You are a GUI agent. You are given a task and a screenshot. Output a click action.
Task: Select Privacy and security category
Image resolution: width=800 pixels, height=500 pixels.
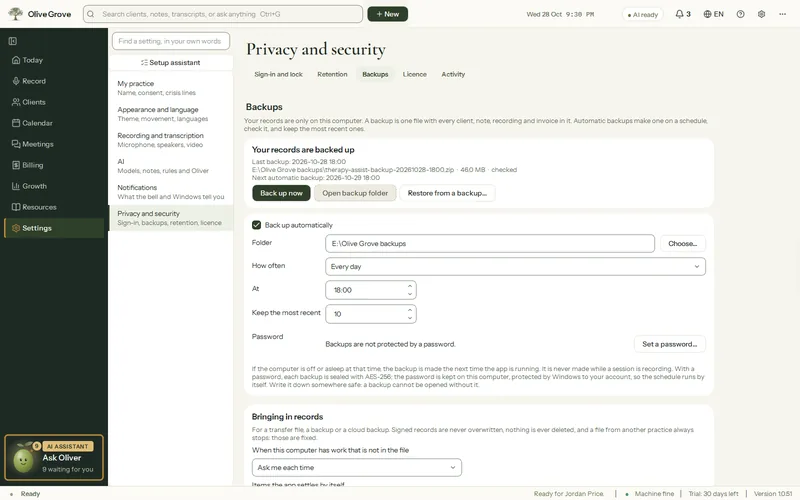(x=171, y=218)
